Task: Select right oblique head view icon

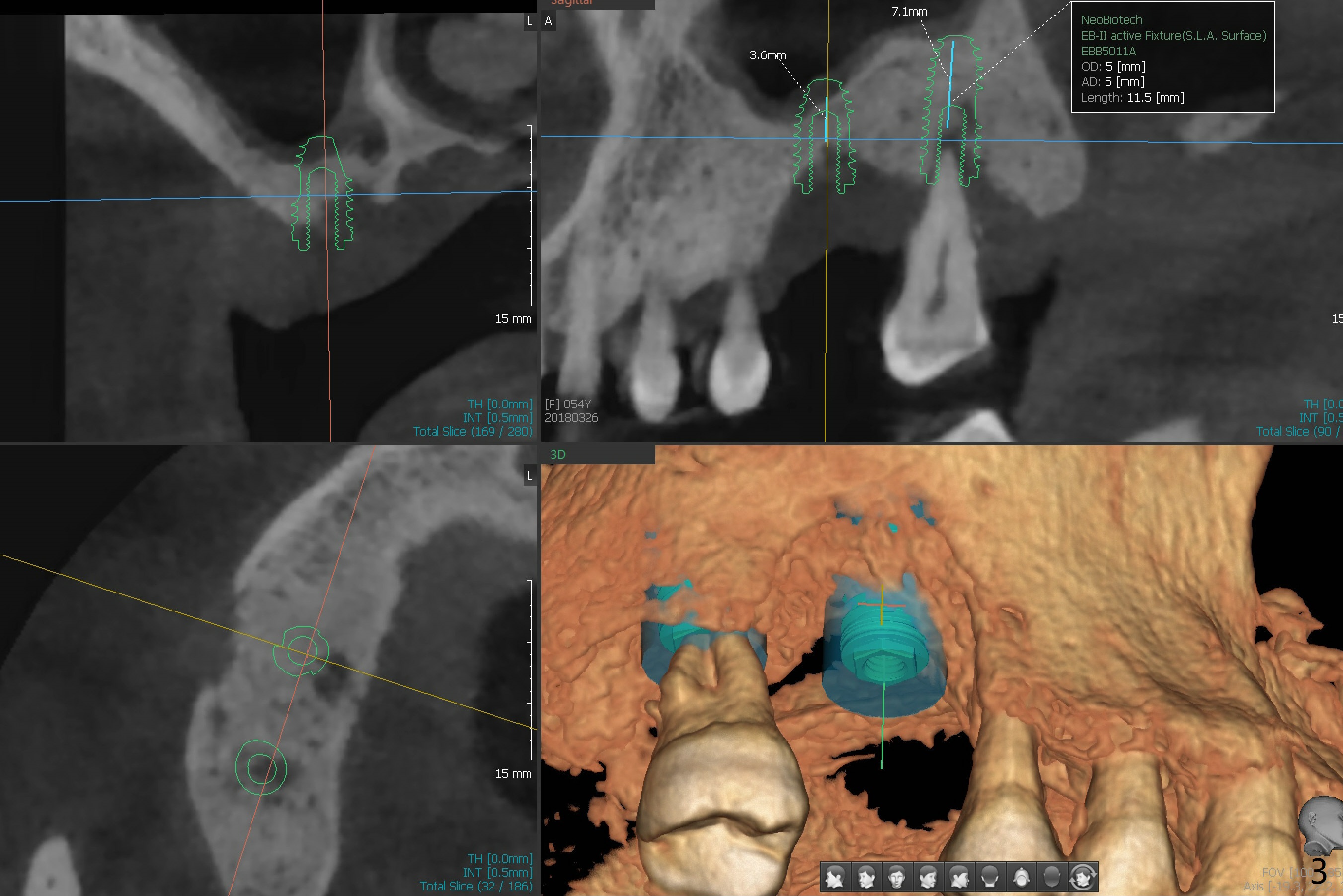Action: click(866, 876)
